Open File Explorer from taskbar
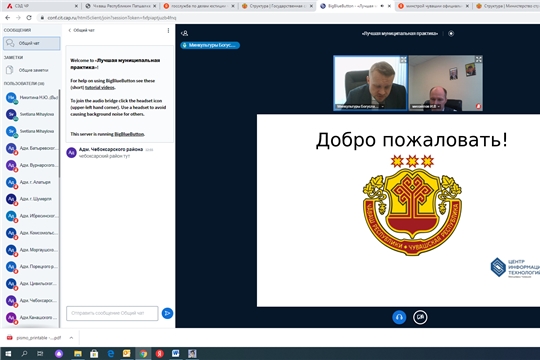Screen dimensions: 540x360 [x=78, y=353]
